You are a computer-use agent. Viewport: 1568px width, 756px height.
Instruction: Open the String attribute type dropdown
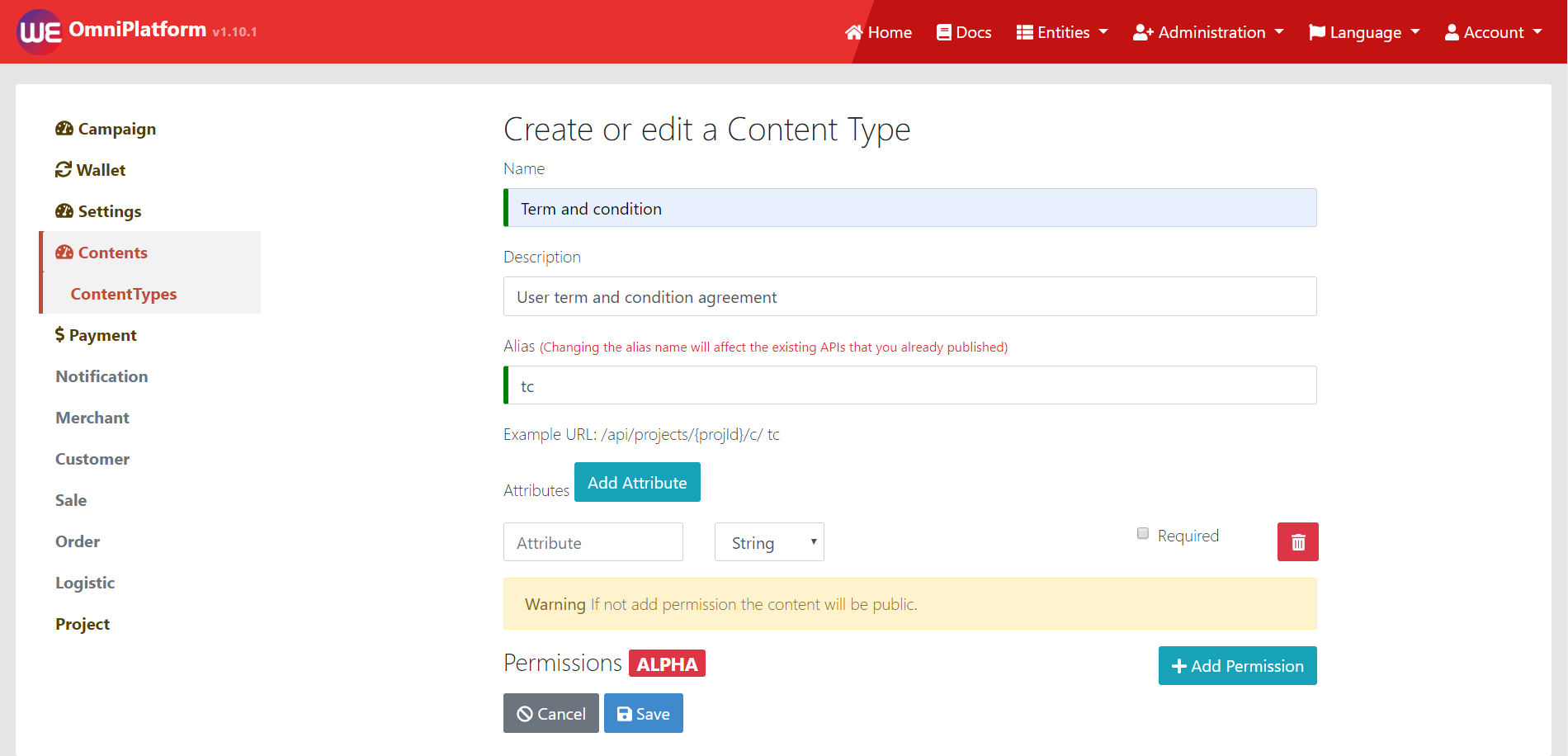(x=768, y=542)
